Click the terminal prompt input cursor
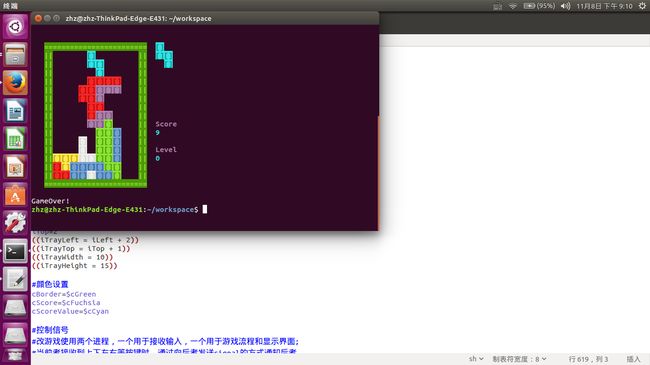 coord(205,209)
